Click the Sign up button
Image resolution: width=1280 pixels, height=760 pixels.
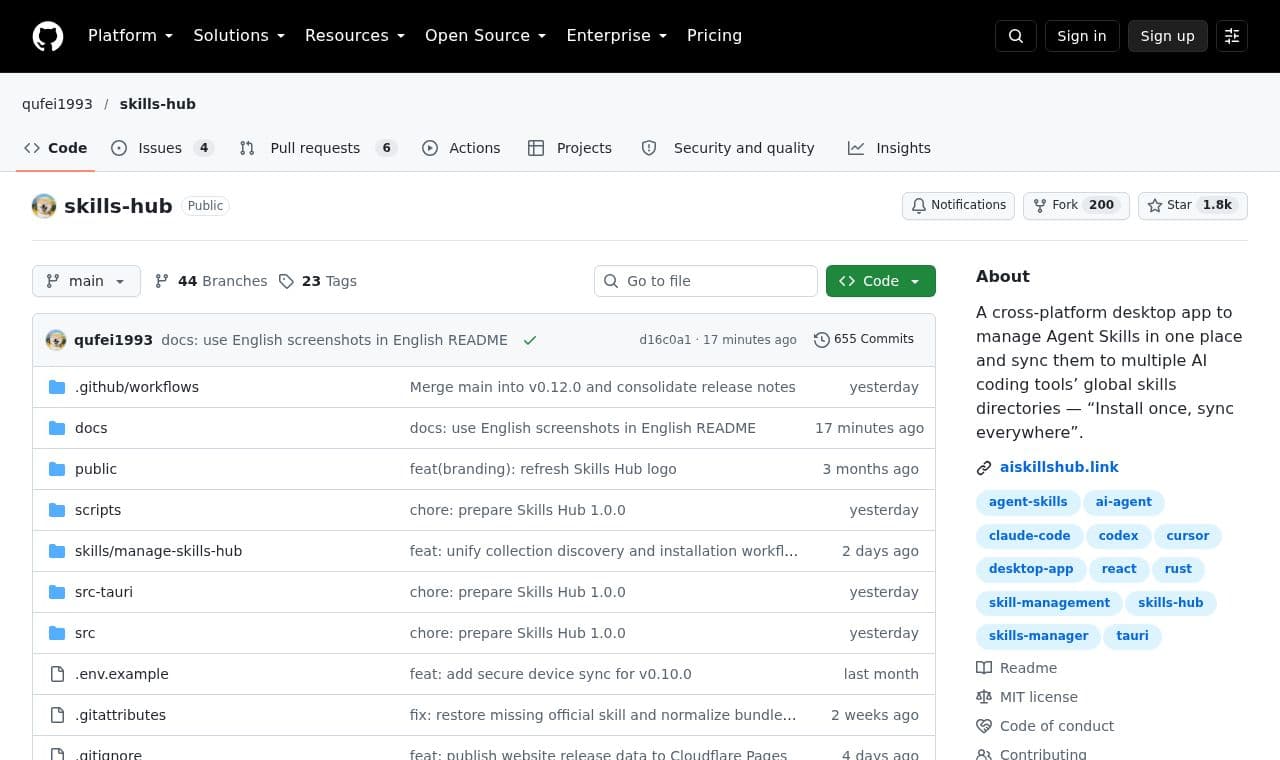click(1168, 36)
